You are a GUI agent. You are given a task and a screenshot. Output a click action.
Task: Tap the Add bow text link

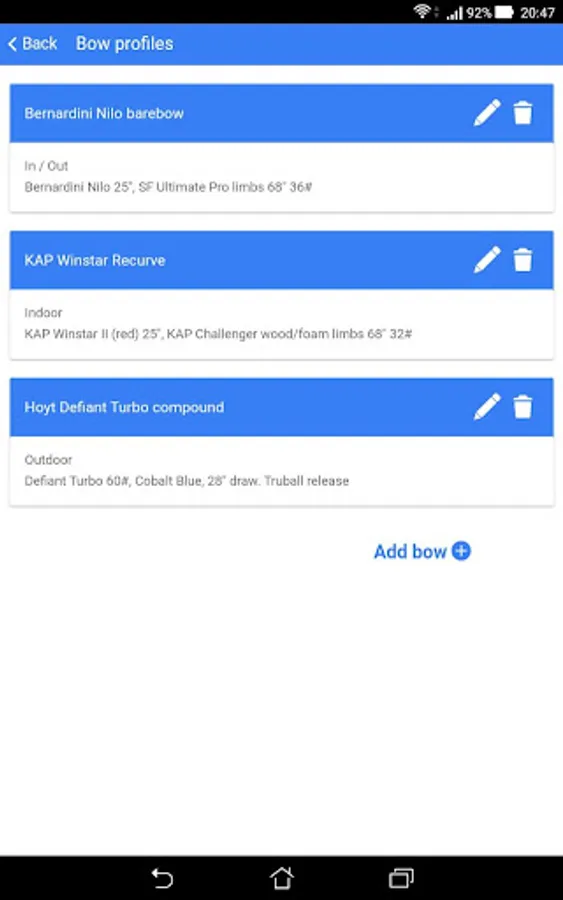410,552
